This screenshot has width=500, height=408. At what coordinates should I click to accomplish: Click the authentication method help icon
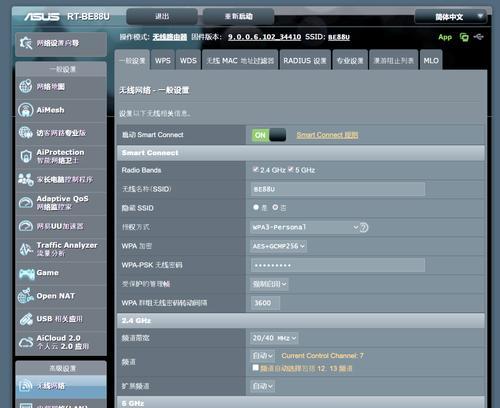(364, 227)
